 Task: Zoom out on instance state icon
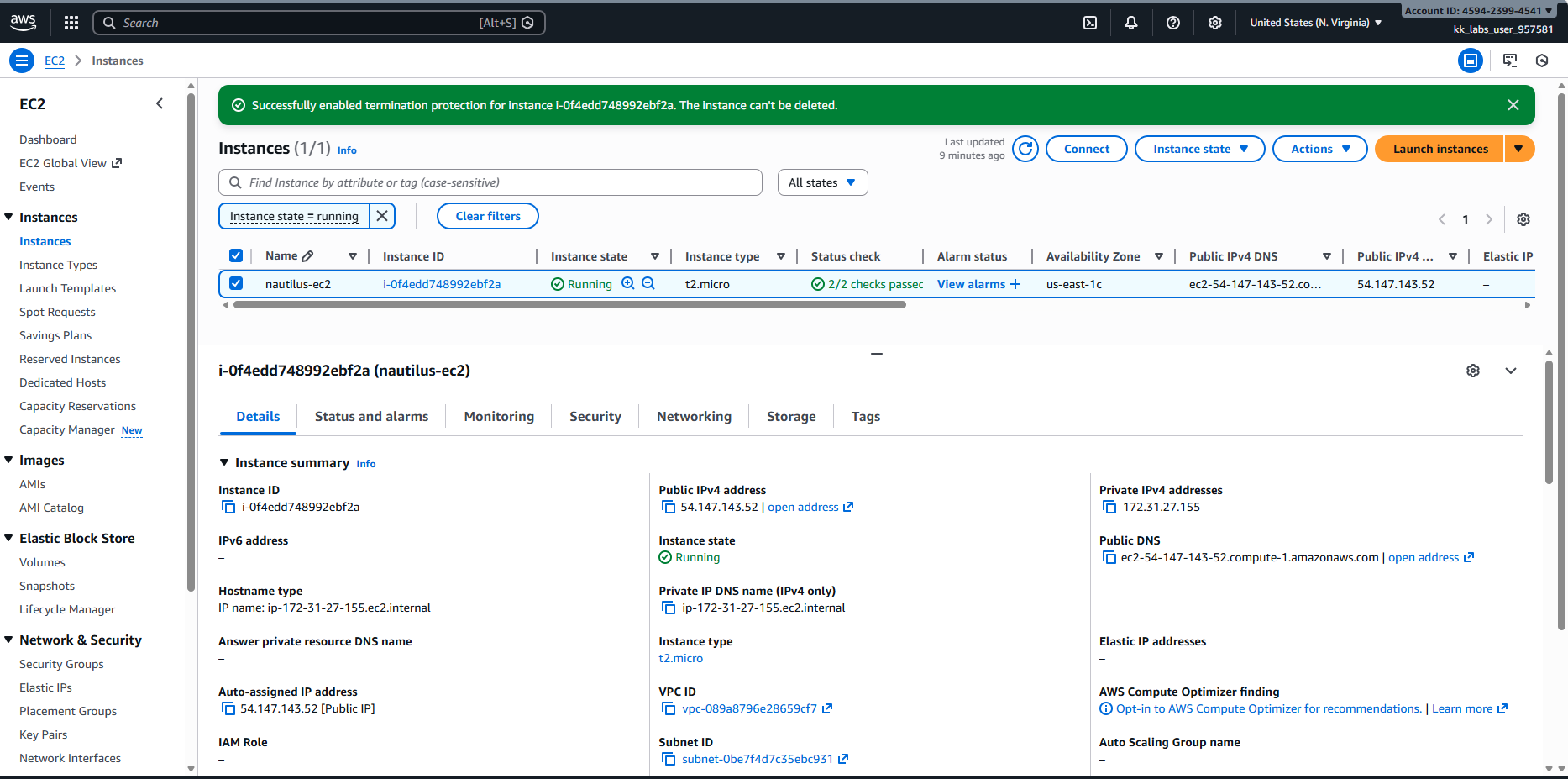(x=648, y=284)
